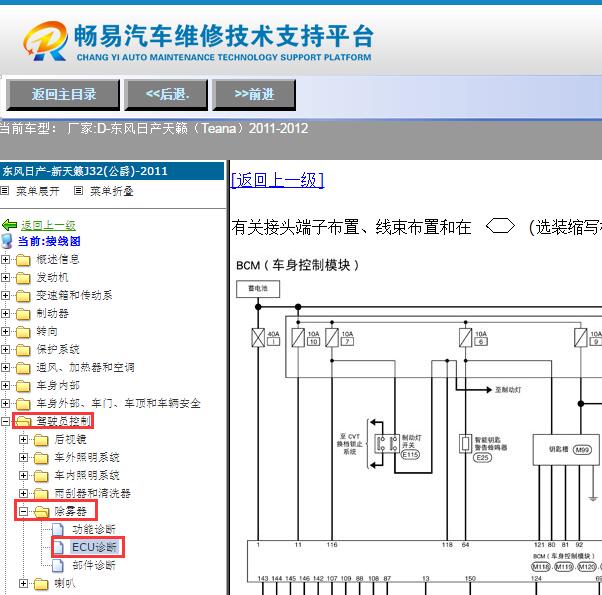Click the 返回主目录 button

click(63, 94)
